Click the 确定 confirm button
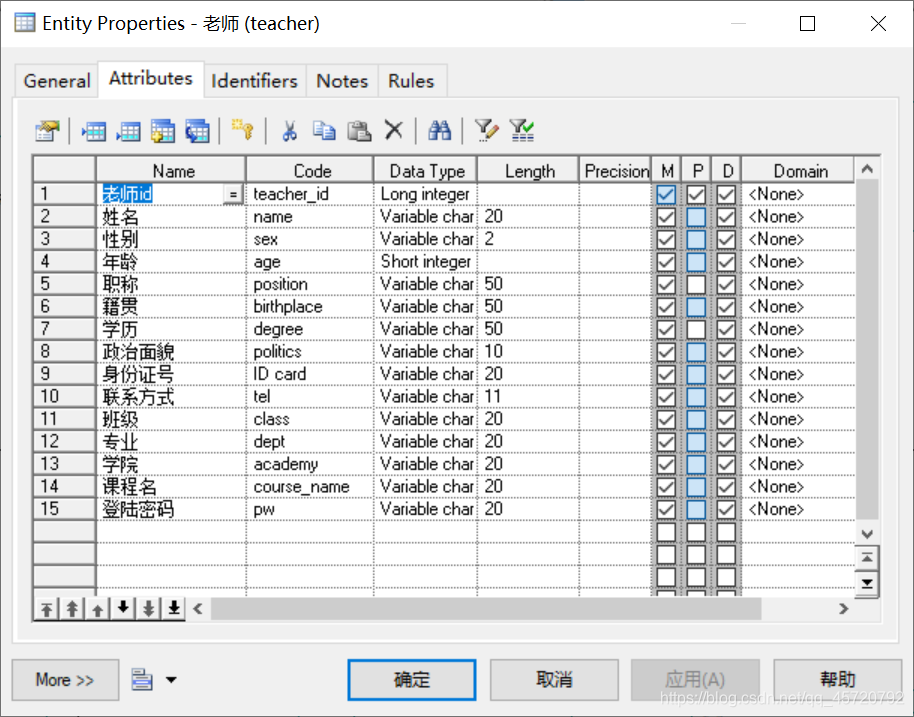Image resolution: width=914 pixels, height=717 pixels. click(411, 680)
